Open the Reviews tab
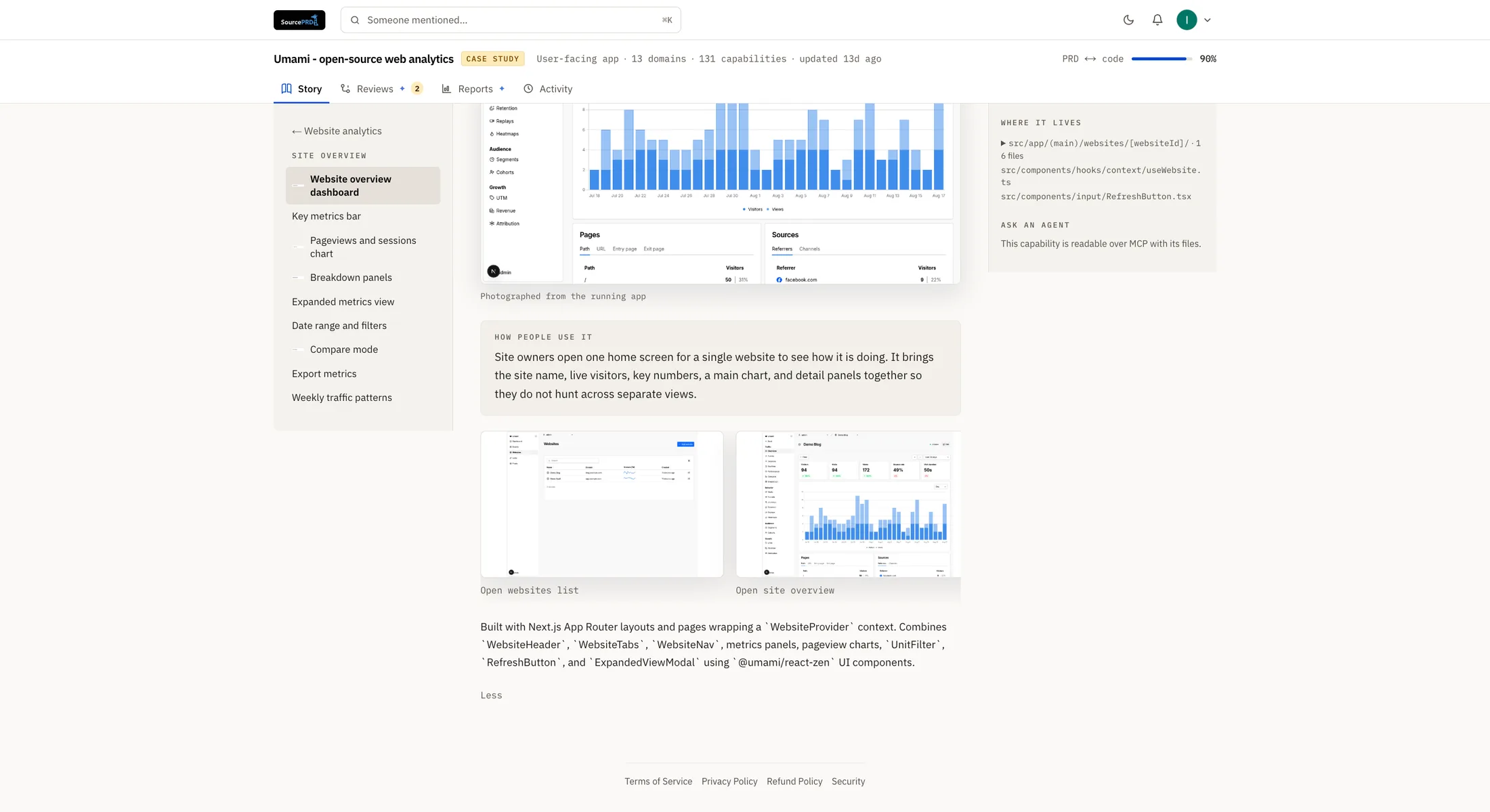Screen dimensions: 1490x812 pos(382,89)
